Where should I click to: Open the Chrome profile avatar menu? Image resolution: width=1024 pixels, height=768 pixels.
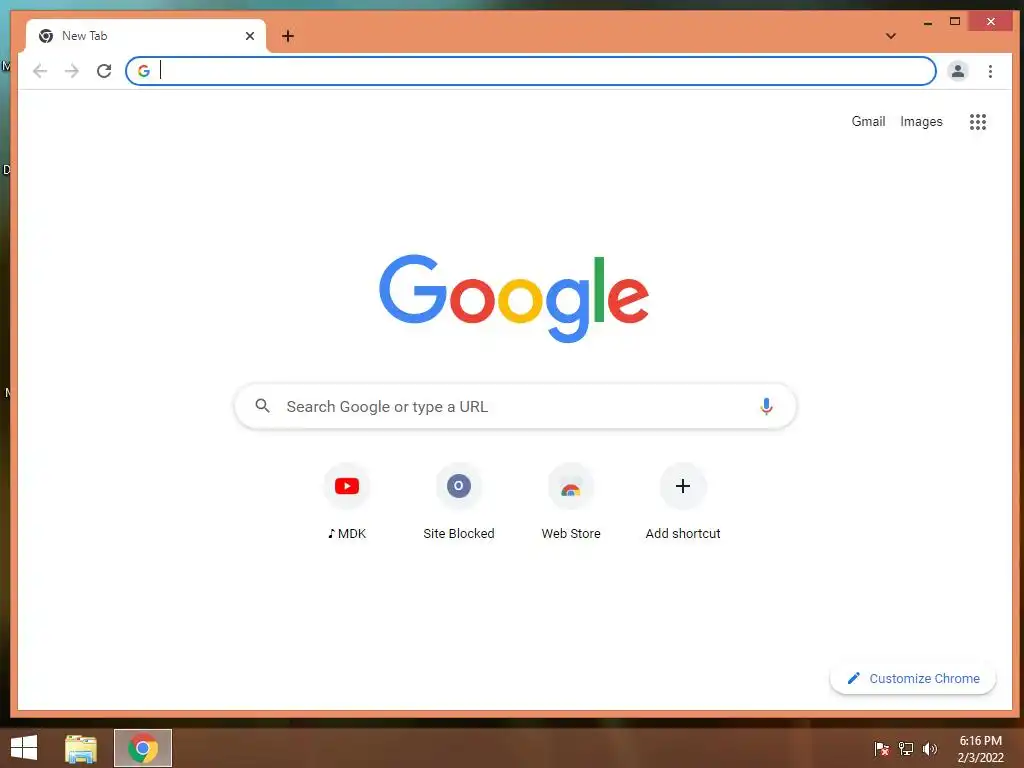point(957,71)
